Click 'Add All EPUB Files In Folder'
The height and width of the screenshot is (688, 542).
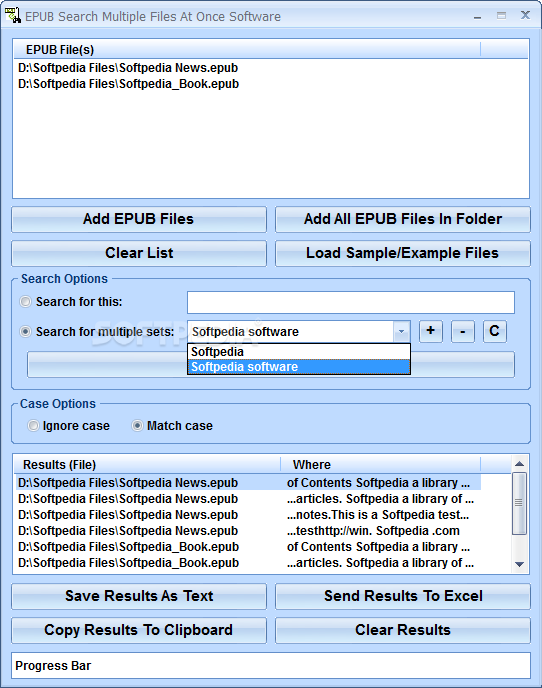(x=403, y=219)
